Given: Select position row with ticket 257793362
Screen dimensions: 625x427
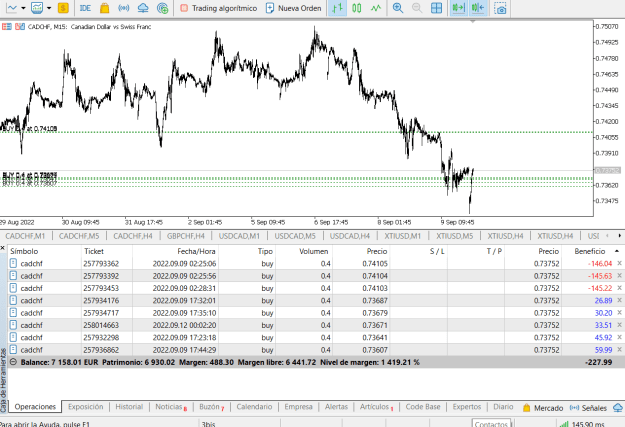Looking at the screenshot, I should (x=315, y=264).
